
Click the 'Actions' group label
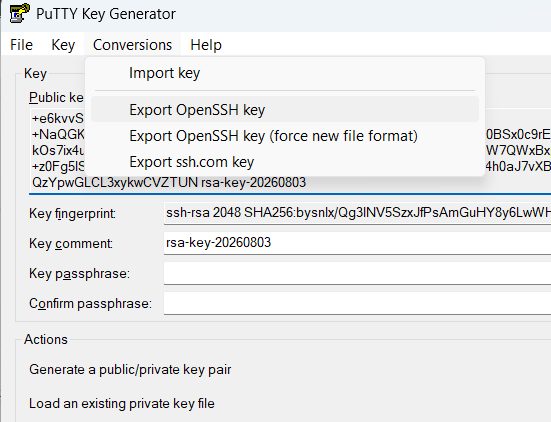46,339
